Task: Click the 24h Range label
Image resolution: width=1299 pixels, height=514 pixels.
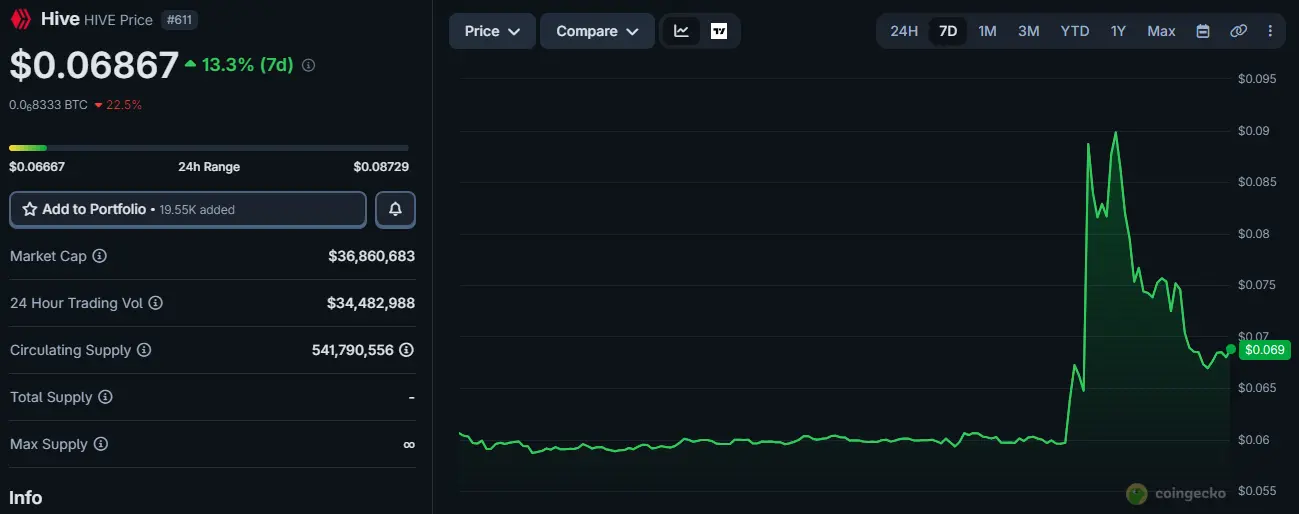Action: coord(209,167)
